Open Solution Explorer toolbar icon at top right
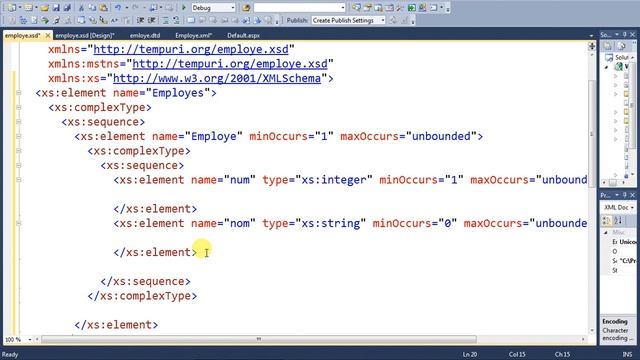 (356, 8)
